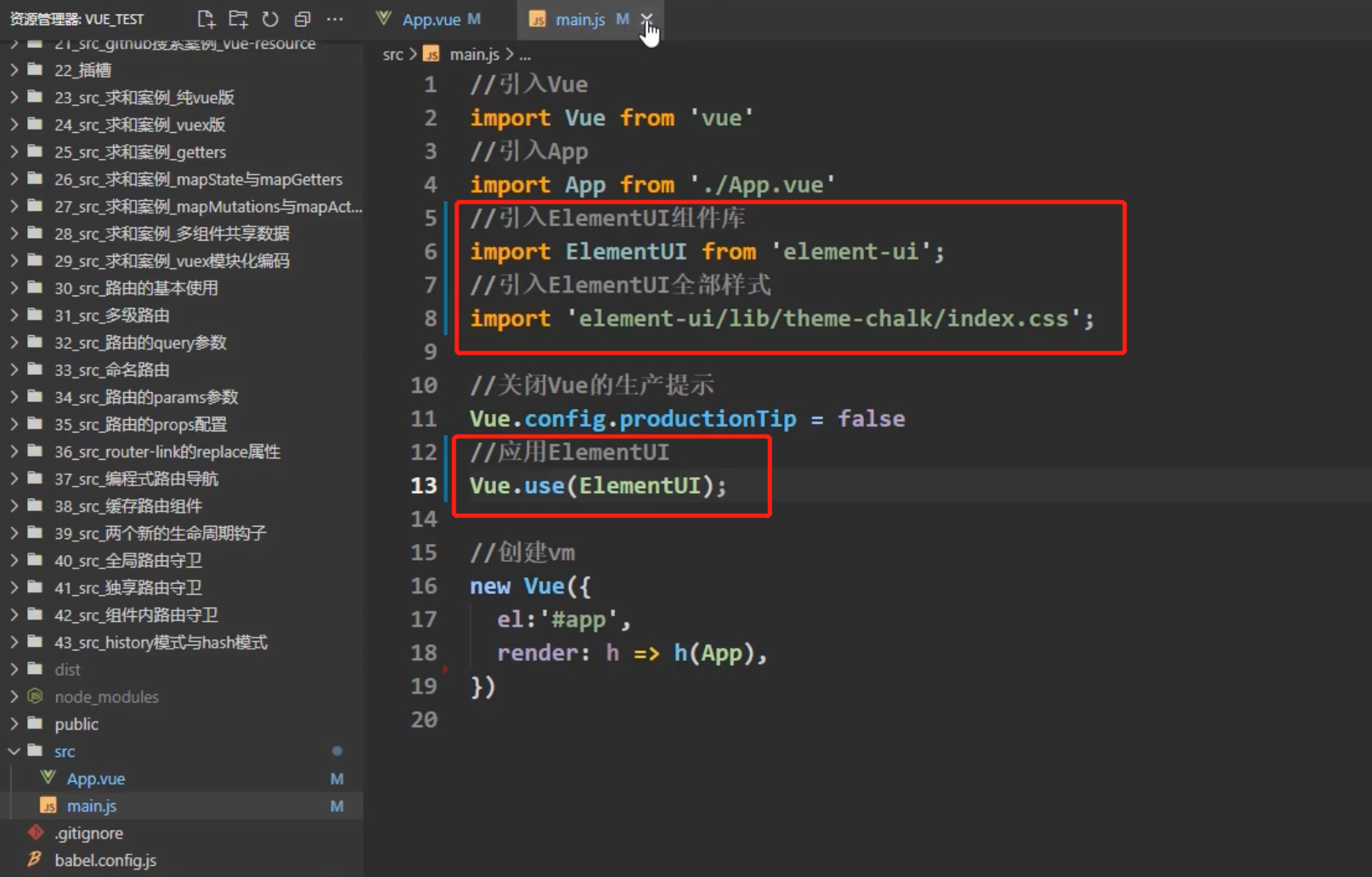Viewport: 1372px width, 877px height.
Task: Click 'productionTip' in line 11
Action: click(708, 419)
